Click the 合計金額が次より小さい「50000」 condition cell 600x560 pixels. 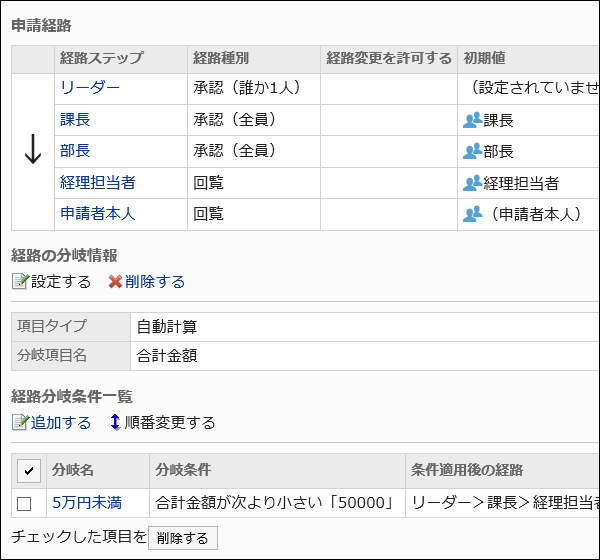pyautogui.click(x=277, y=503)
